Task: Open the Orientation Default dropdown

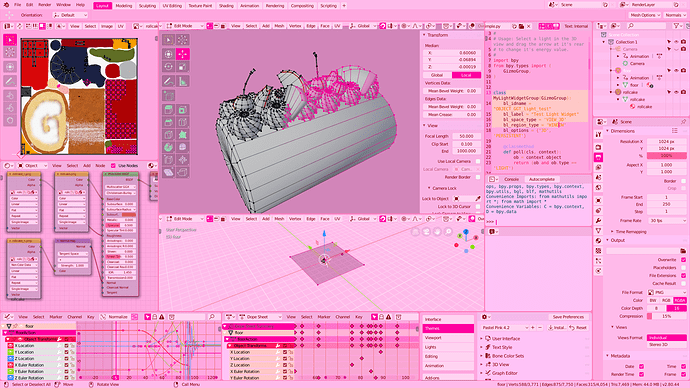Action: point(70,15)
